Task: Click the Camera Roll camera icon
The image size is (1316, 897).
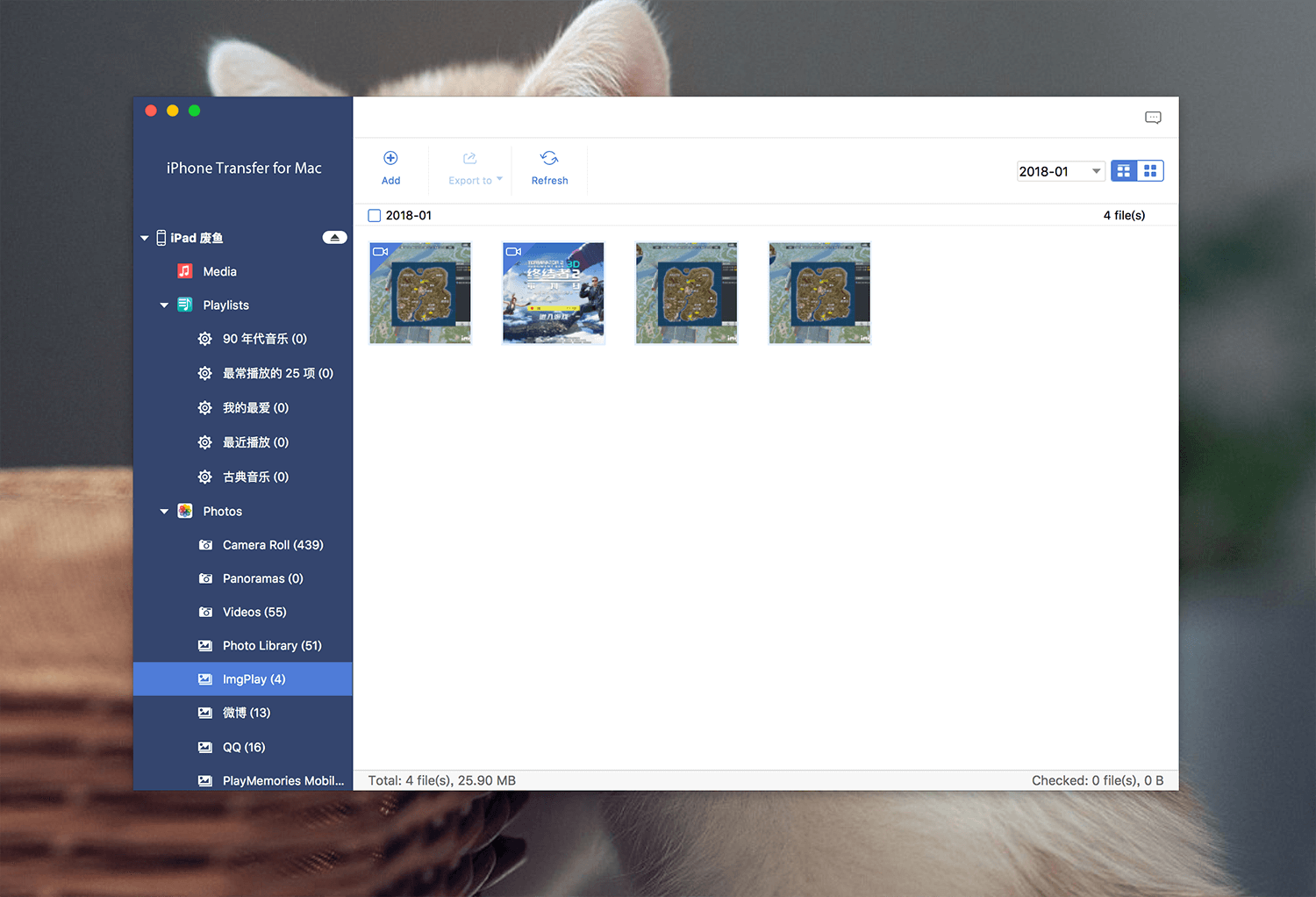Action: [x=205, y=545]
